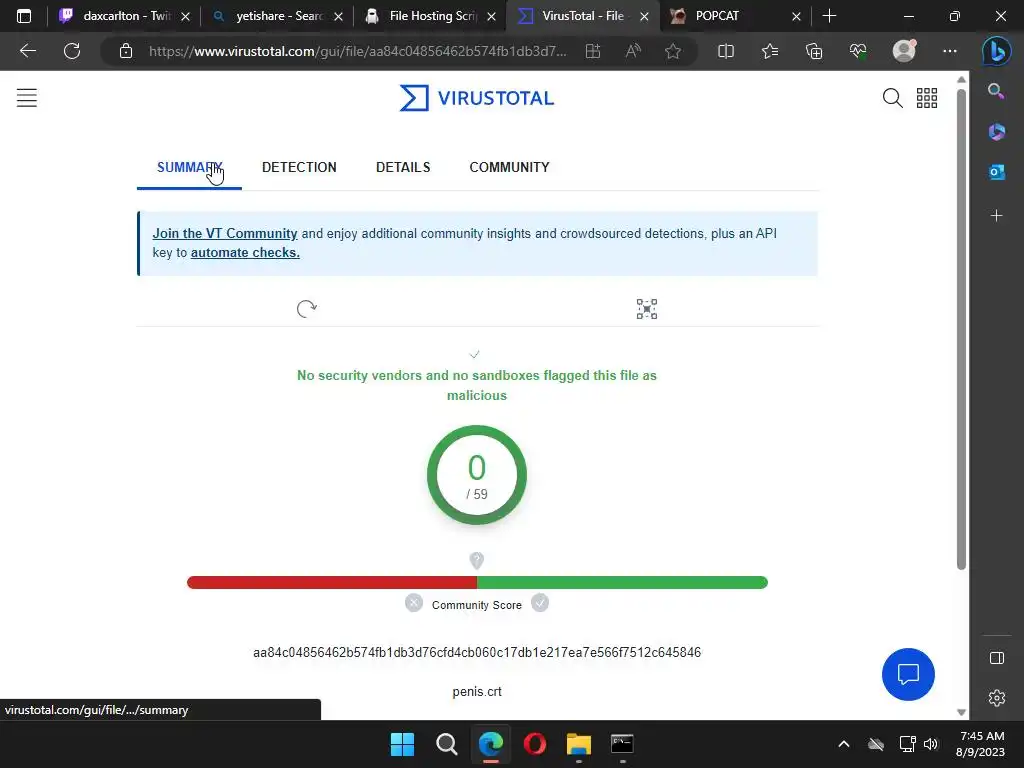1024x768 pixels.
Task: Click the red side of community score bar
Action: [332, 583]
